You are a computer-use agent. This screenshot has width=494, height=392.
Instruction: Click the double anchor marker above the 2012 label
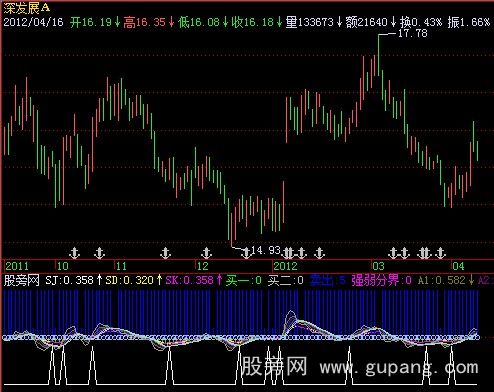coord(288,253)
